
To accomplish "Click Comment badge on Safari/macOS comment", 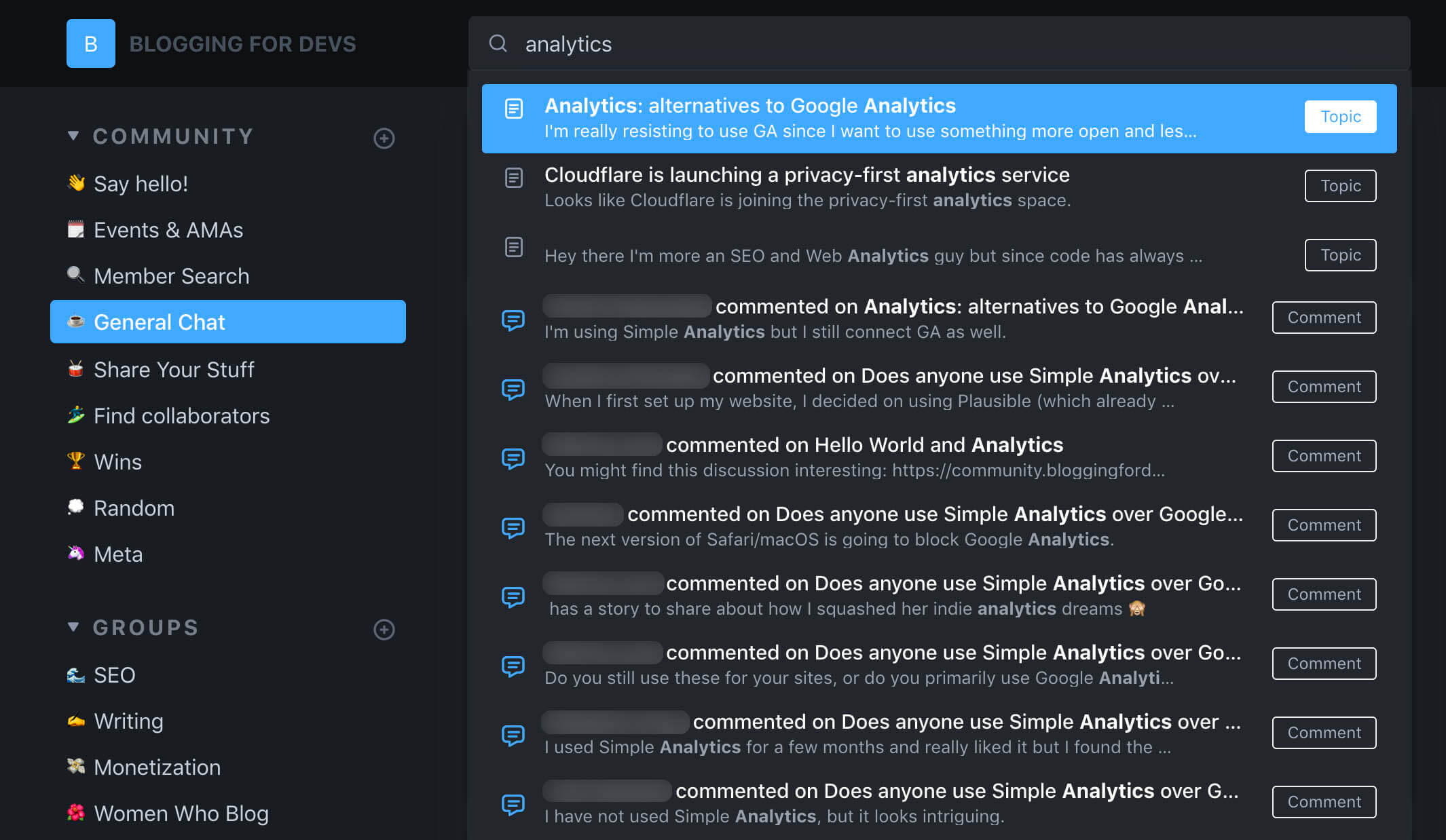I will coord(1324,525).
